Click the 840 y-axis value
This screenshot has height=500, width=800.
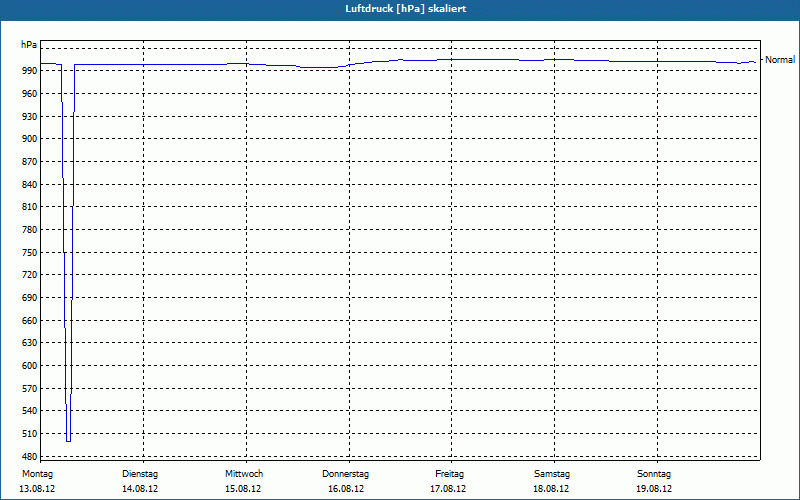pos(29,185)
